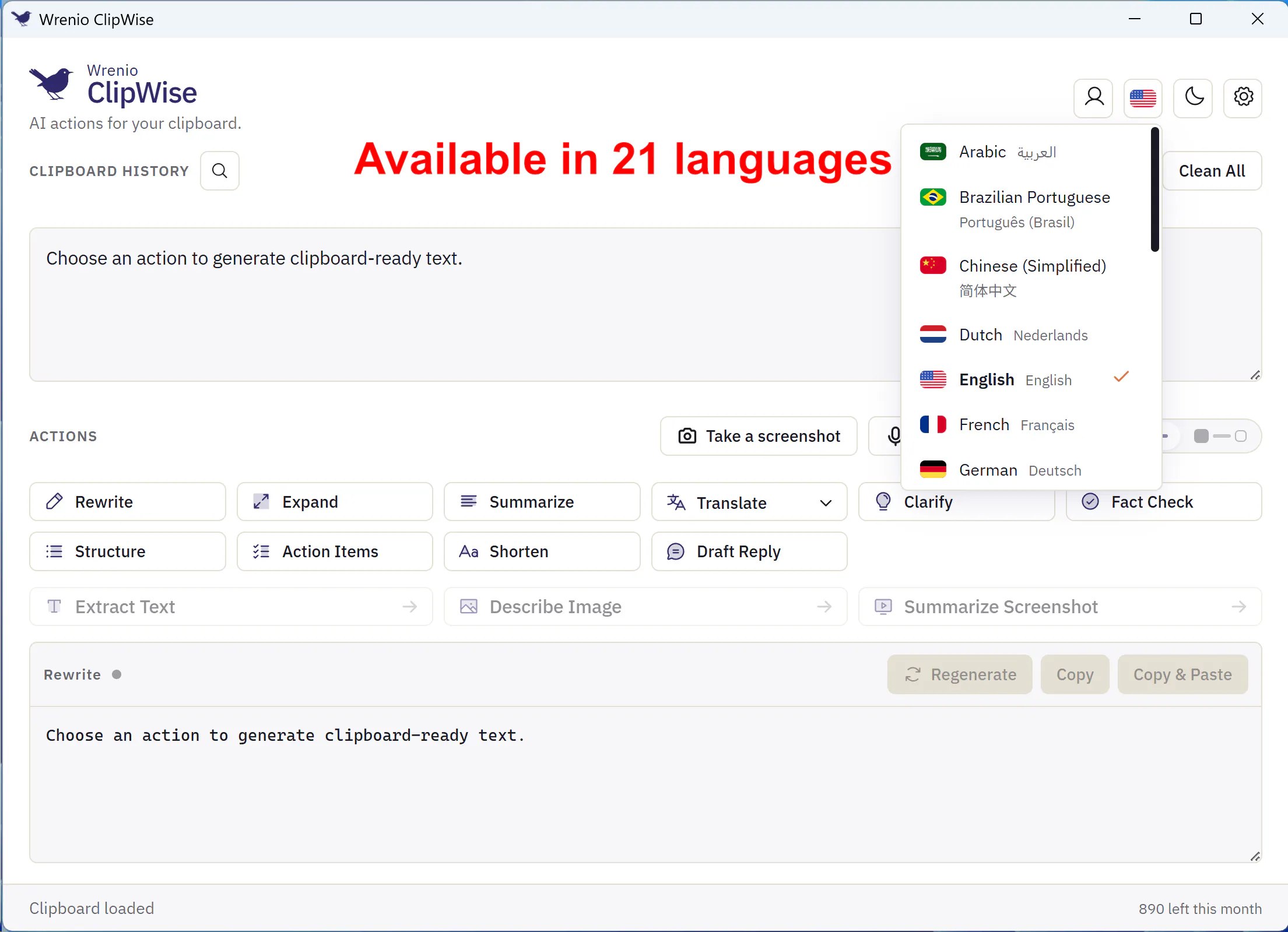This screenshot has width=1288, height=932.
Task: Click the Rewrite output text area
Action: click(645, 784)
